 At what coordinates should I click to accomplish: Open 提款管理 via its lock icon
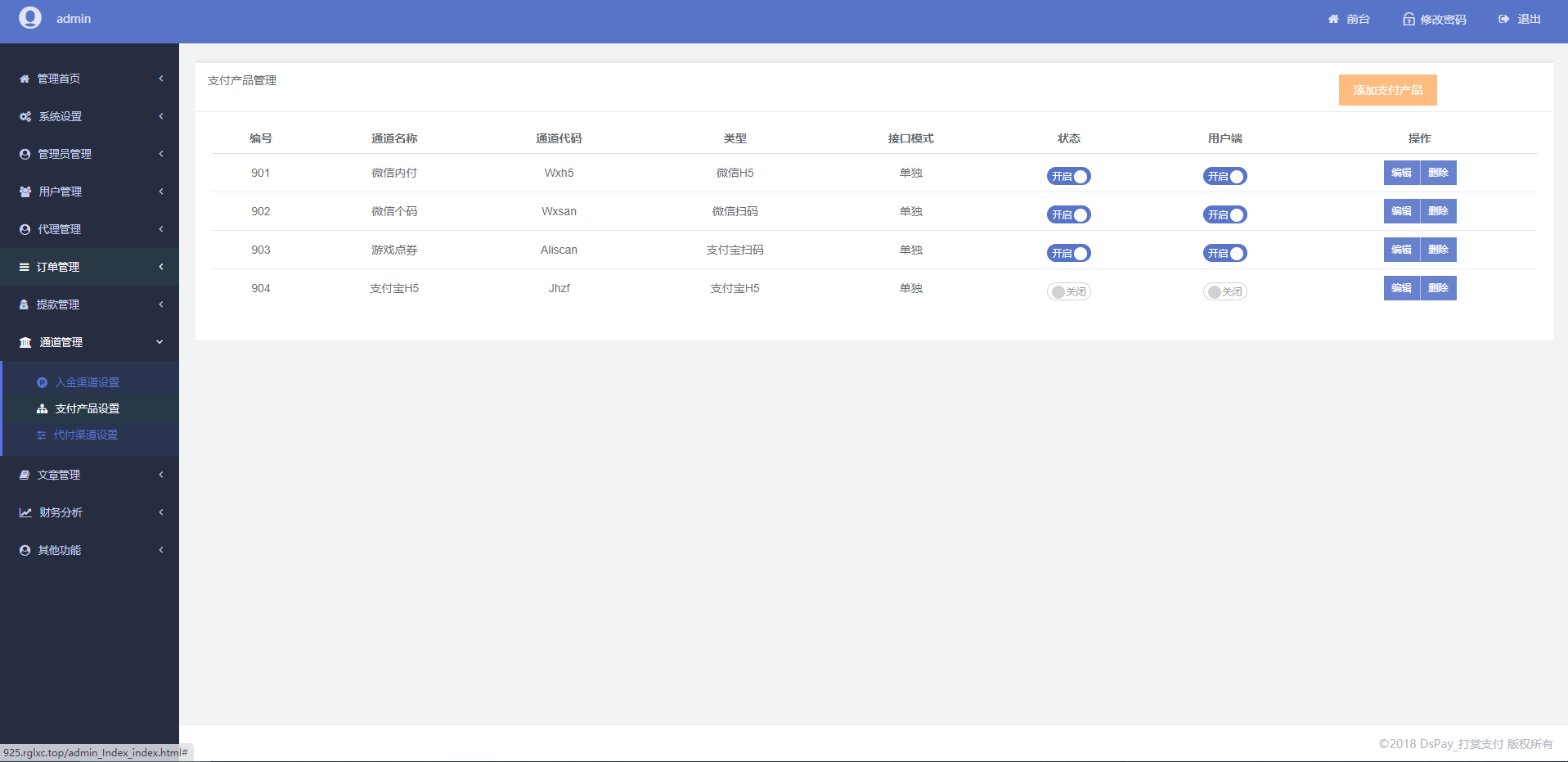pyautogui.click(x=24, y=304)
